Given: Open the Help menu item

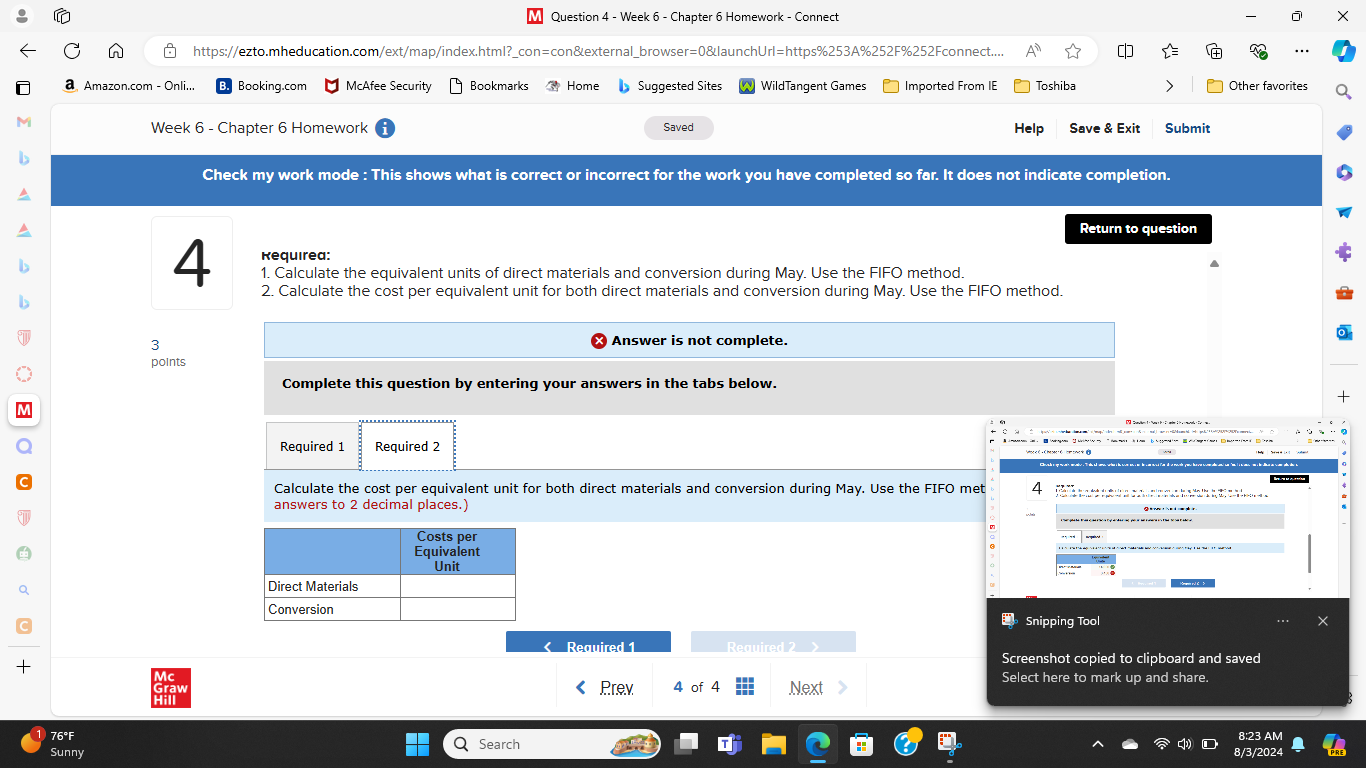Looking at the screenshot, I should (1028, 128).
